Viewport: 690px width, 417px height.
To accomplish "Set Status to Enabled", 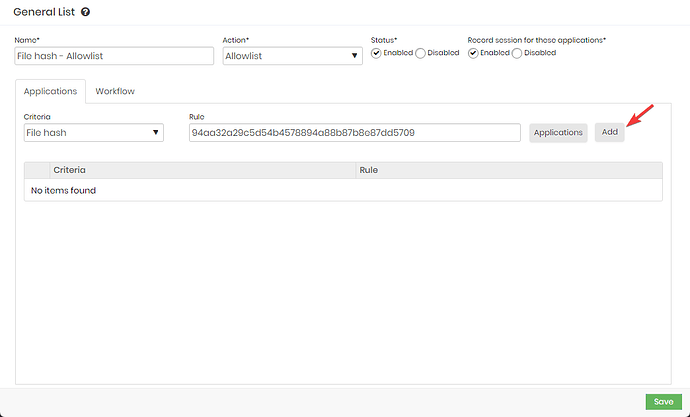I will pyautogui.click(x=376, y=53).
